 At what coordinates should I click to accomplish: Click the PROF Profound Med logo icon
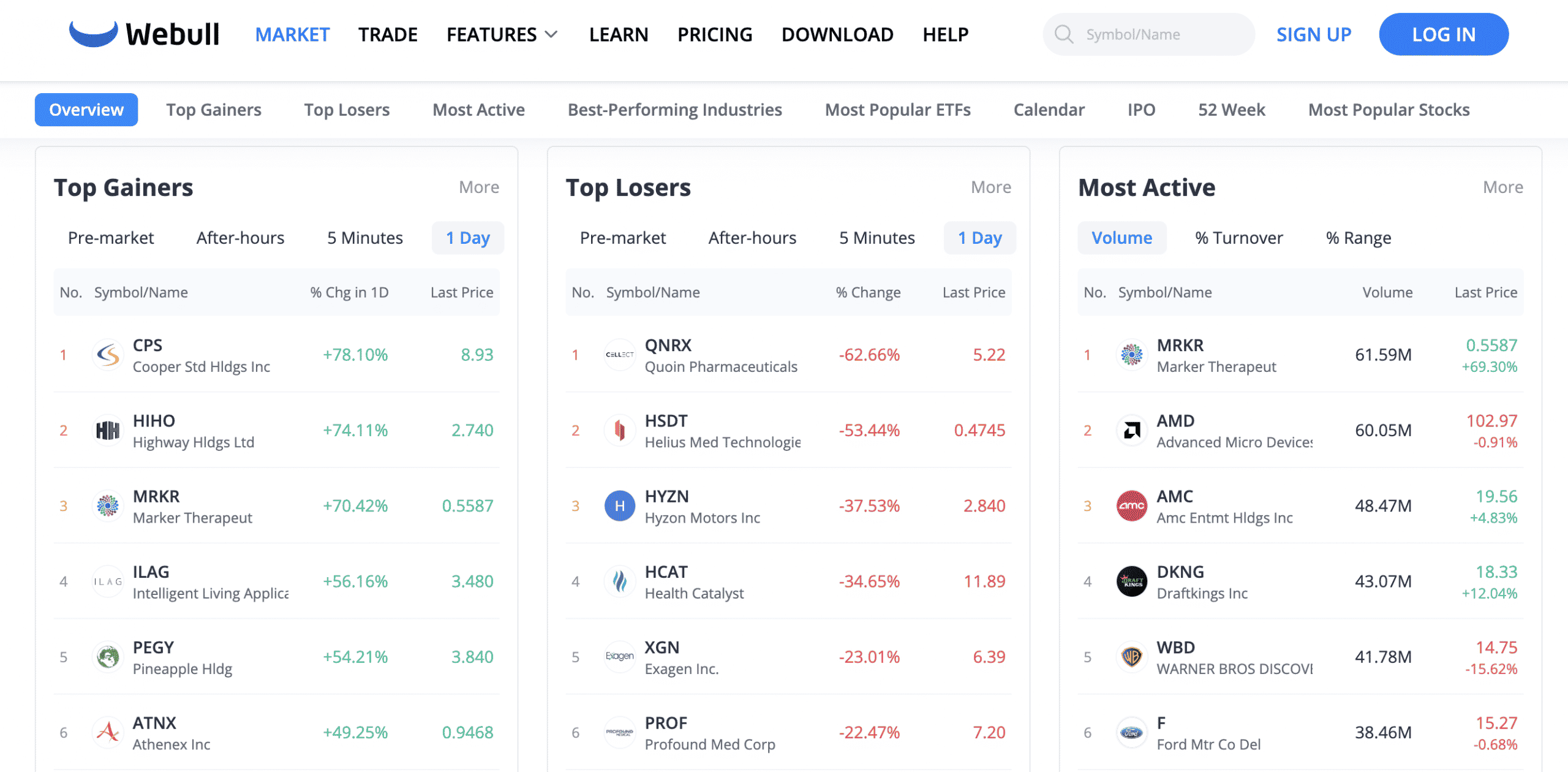(620, 732)
